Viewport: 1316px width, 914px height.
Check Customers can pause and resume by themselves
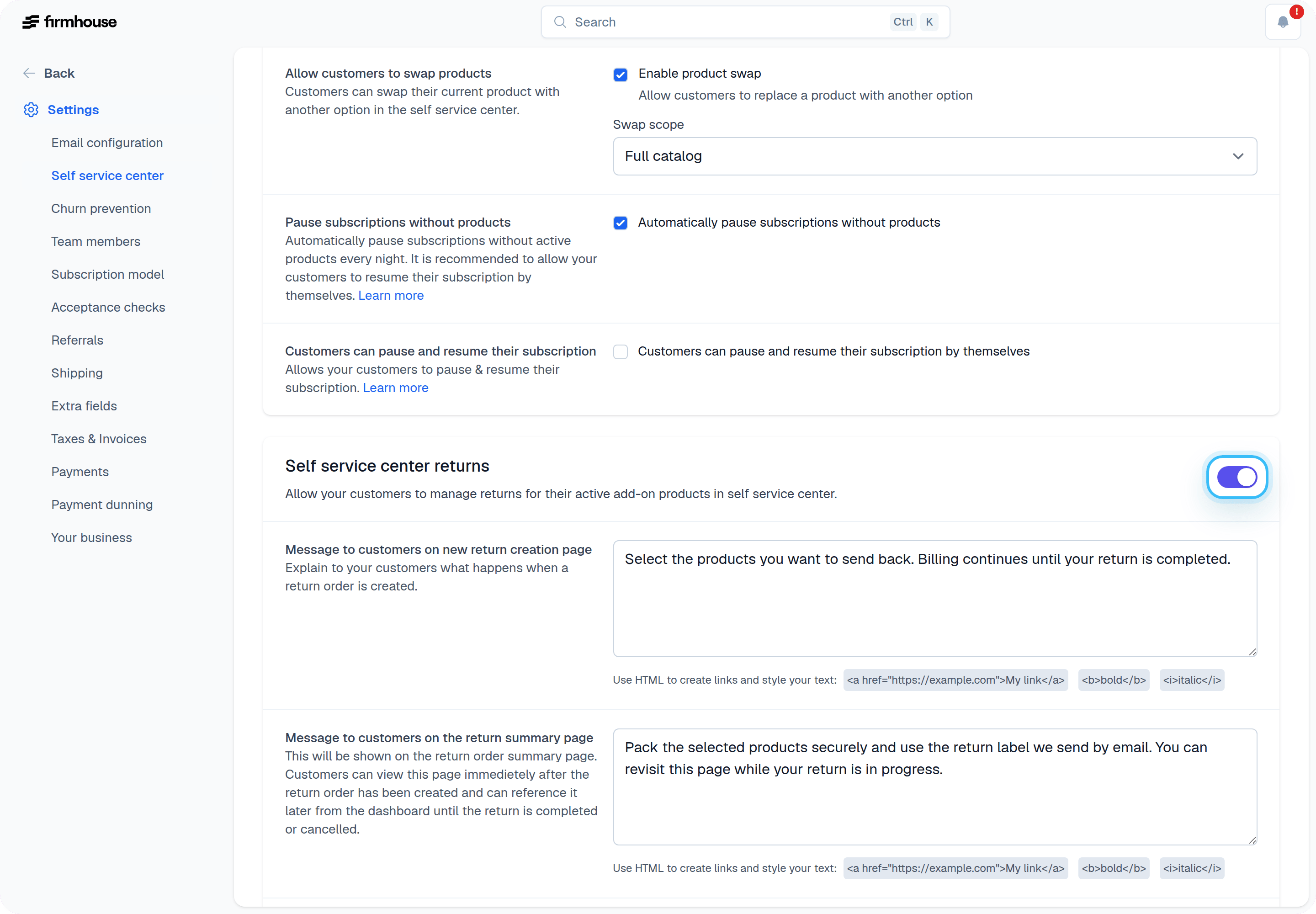click(620, 351)
